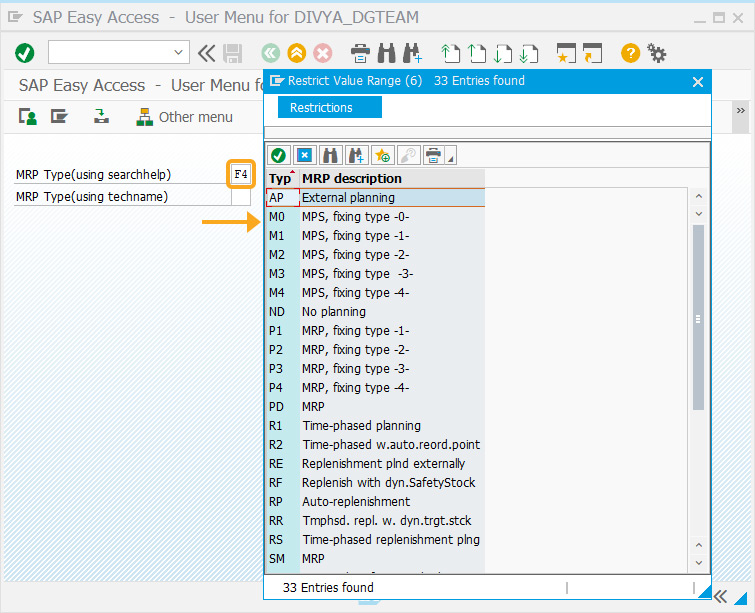Select M3 MPS, fixing type -3- row
This screenshot has width=755, height=613.
click(376, 274)
